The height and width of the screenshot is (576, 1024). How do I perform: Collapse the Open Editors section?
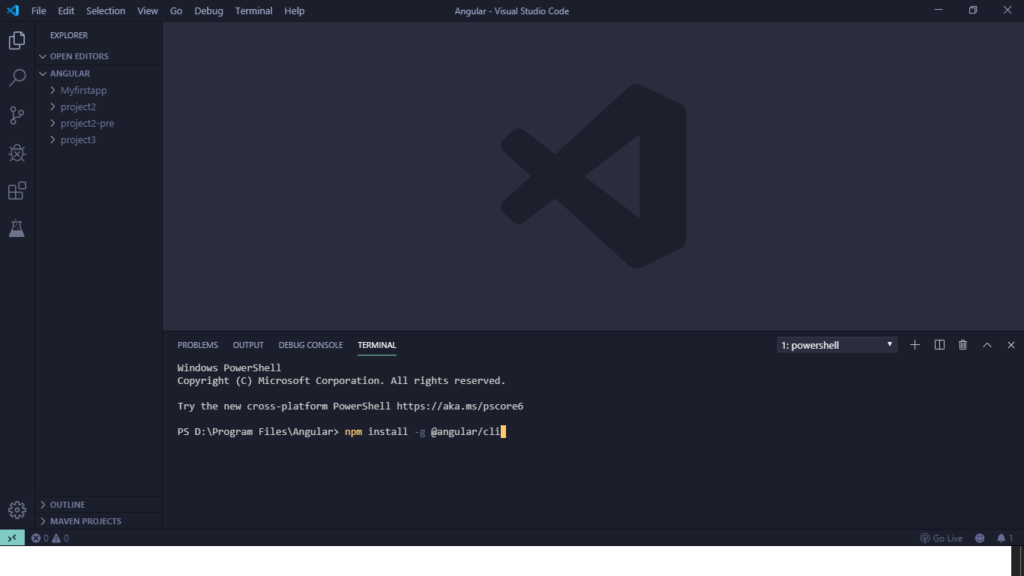tap(99, 56)
